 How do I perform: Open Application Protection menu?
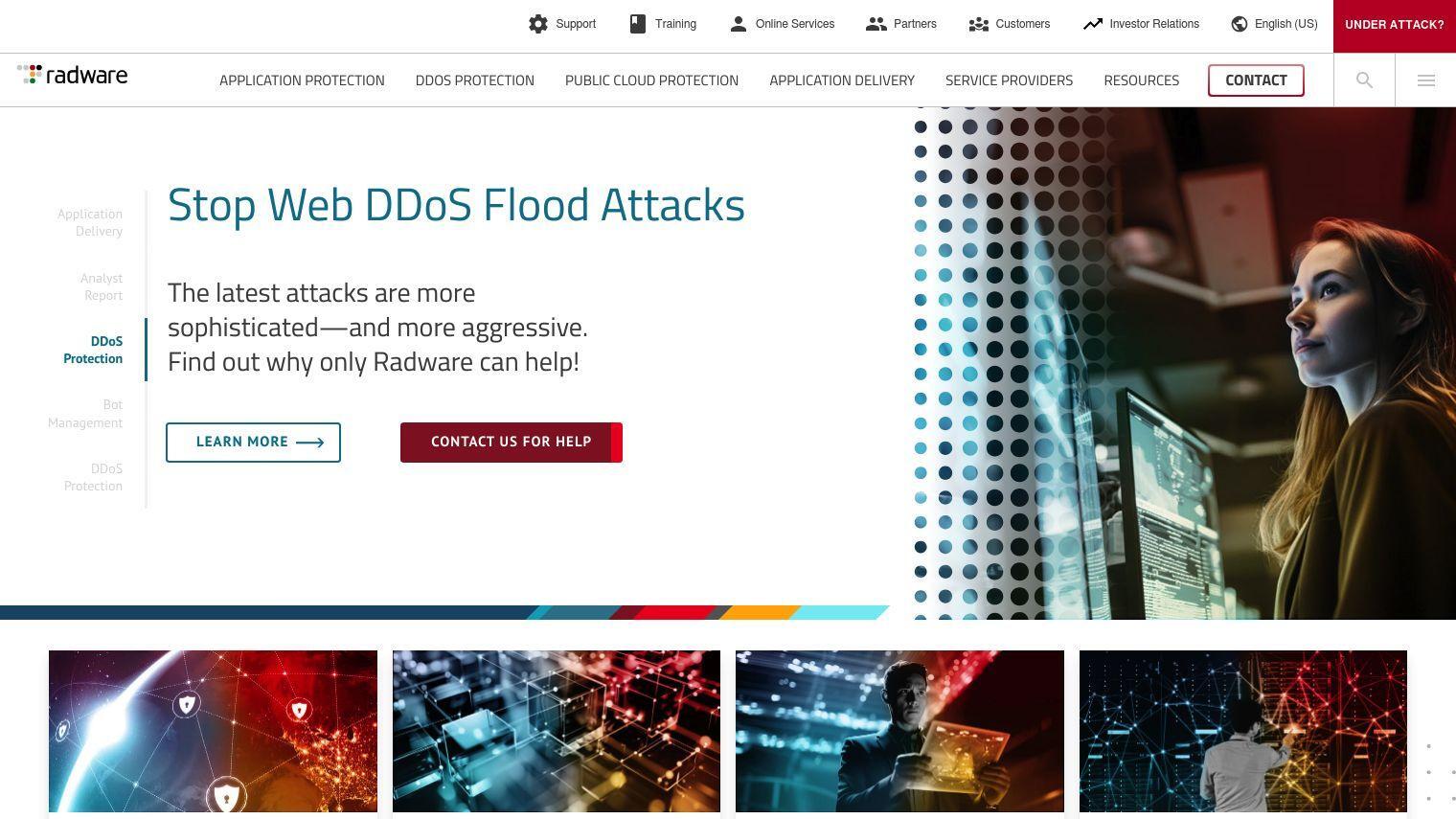pos(302,80)
